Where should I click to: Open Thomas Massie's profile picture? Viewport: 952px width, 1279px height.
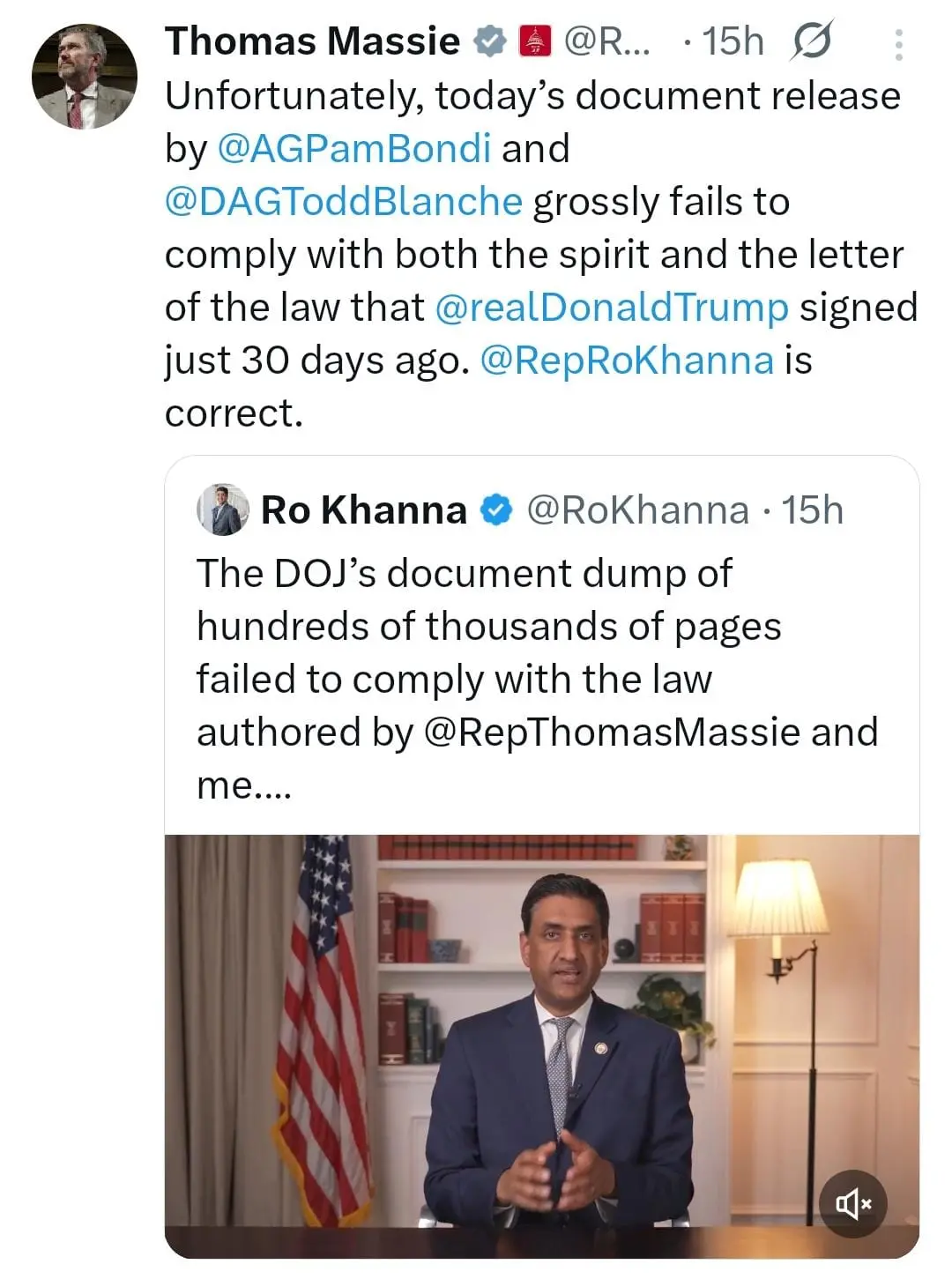click(85, 77)
